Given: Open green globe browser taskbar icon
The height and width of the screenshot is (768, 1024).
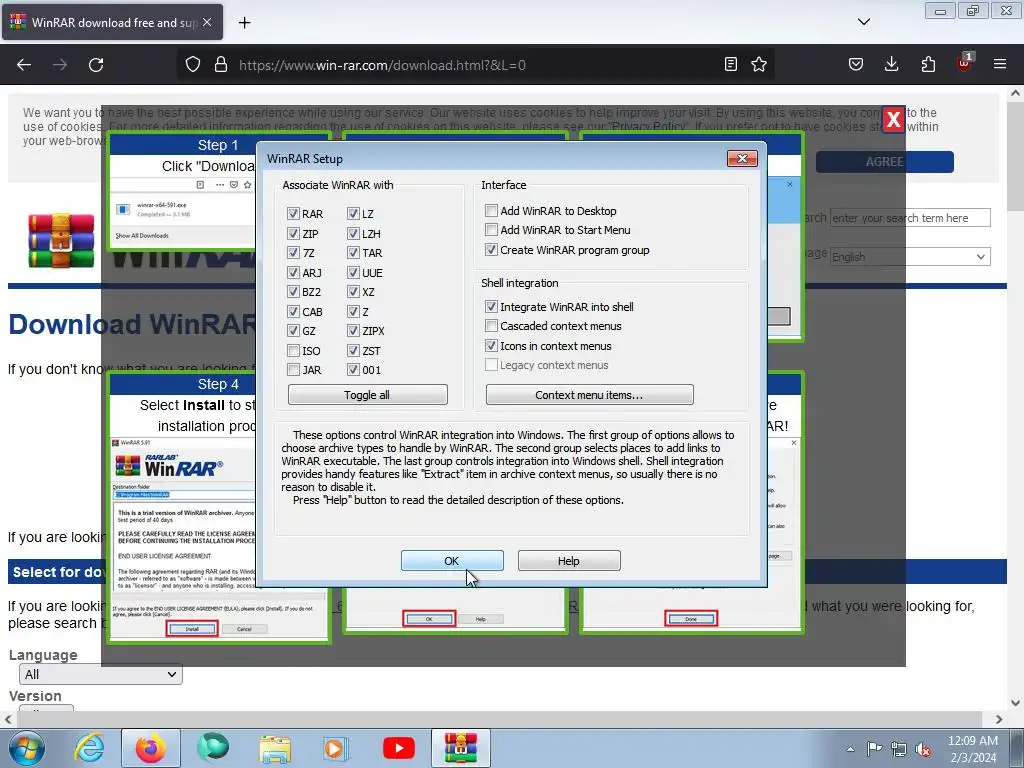Looking at the screenshot, I should pyautogui.click(x=213, y=748).
